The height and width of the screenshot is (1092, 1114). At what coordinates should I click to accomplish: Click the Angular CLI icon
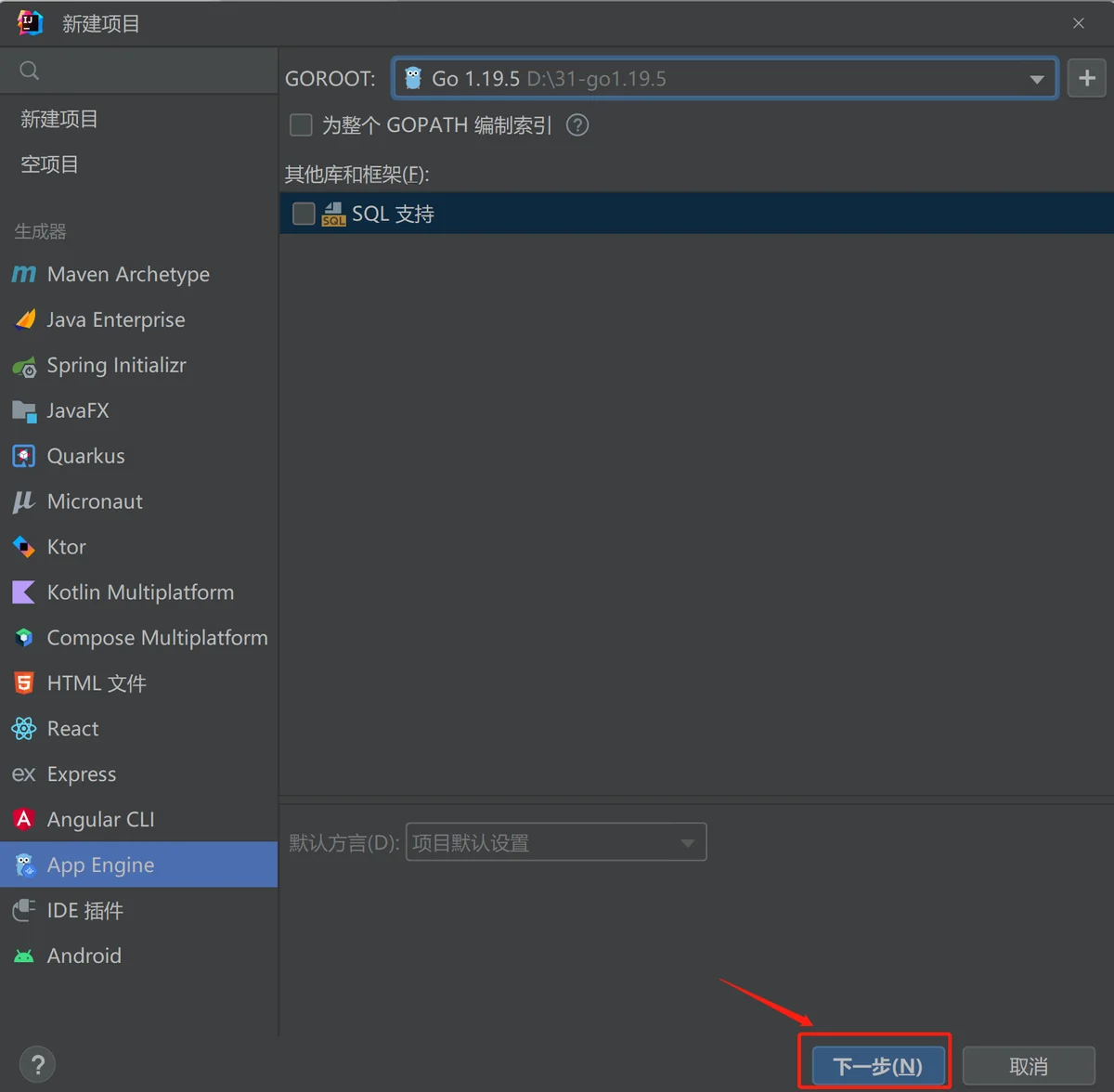pos(24,819)
